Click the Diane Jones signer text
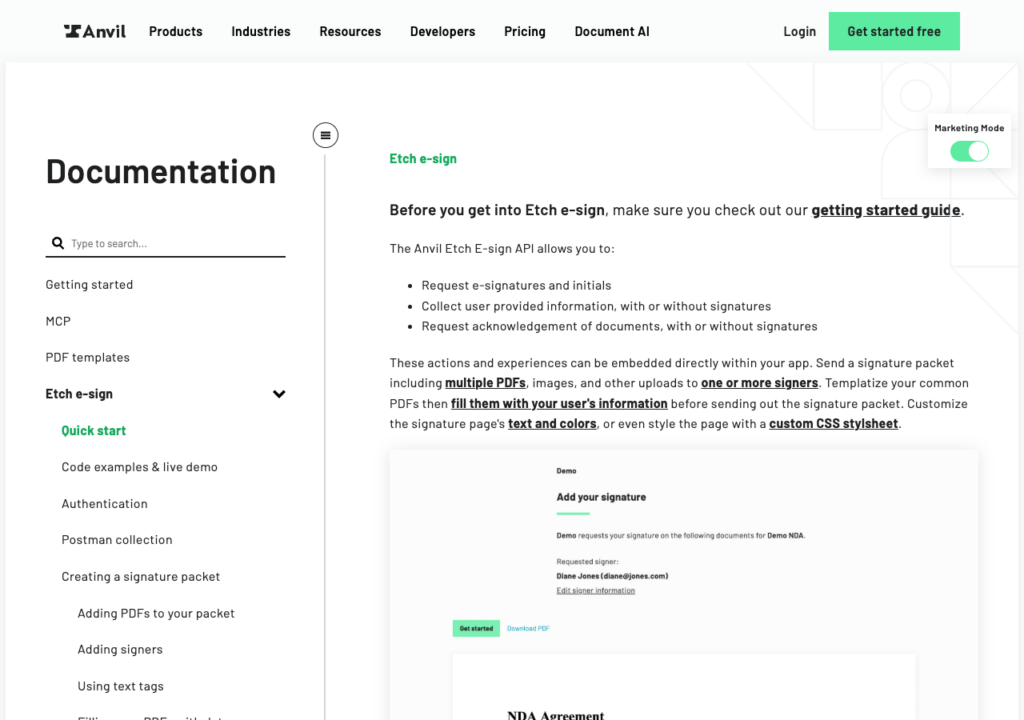The image size is (1024, 720). click(x=612, y=576)
